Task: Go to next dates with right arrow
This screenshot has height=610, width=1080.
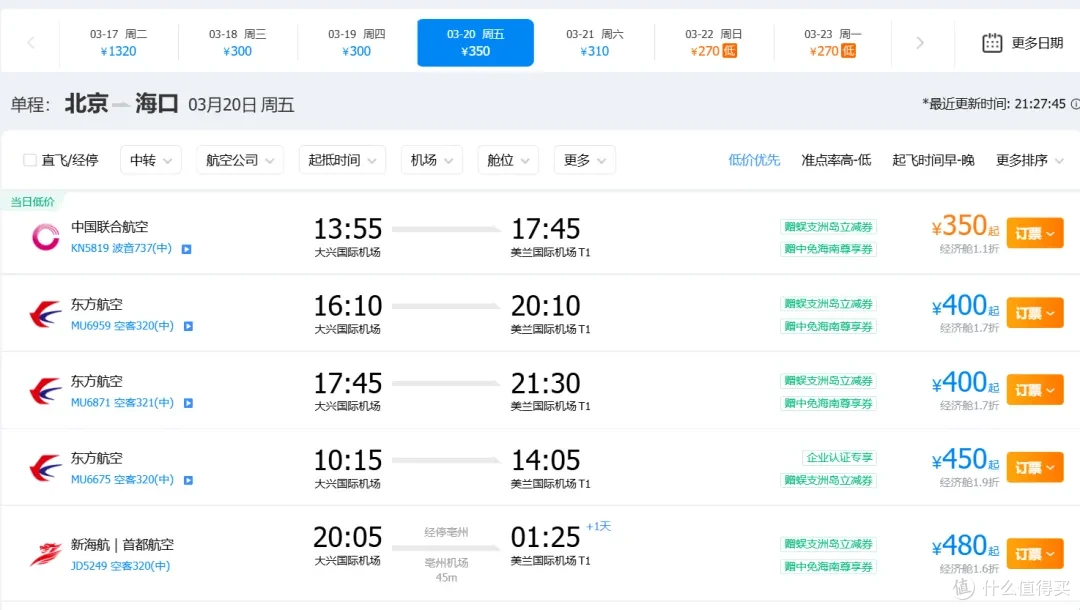Action: pyautogui.click(x=920, y=43)
